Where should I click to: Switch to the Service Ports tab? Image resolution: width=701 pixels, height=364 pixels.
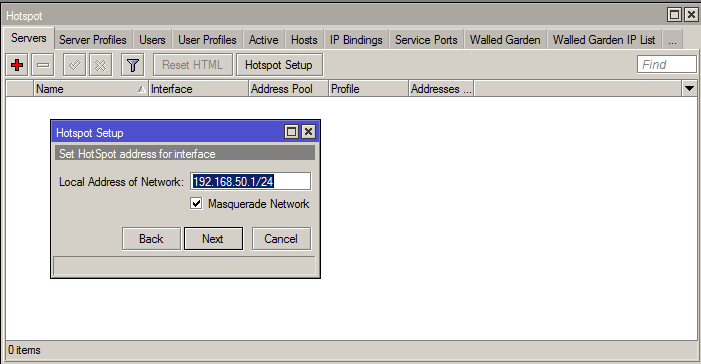(426, 40)
